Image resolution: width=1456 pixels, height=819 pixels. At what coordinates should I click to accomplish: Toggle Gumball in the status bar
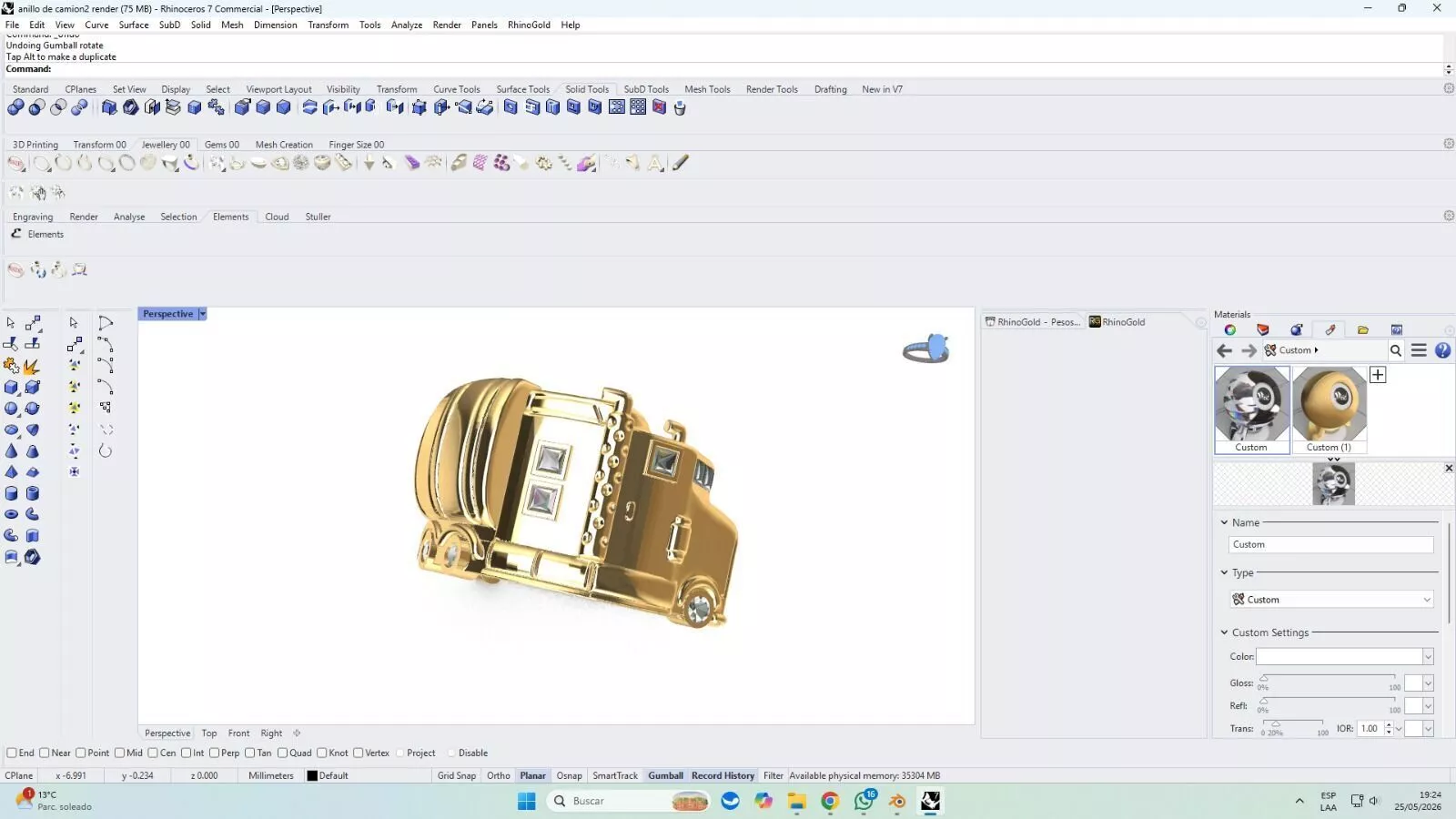(665, 776)
